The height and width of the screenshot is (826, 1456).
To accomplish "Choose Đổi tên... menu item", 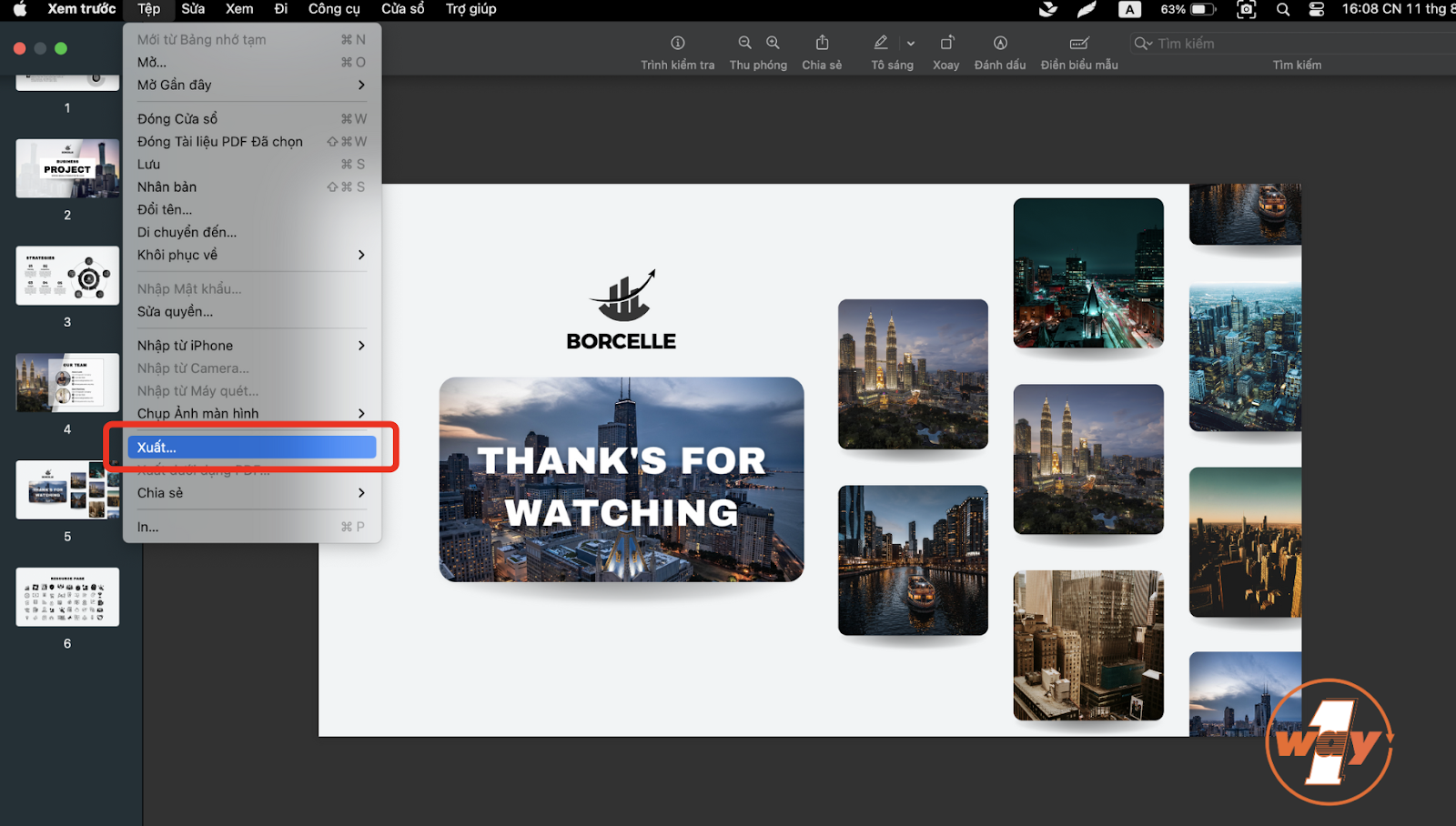I will 252,209.
